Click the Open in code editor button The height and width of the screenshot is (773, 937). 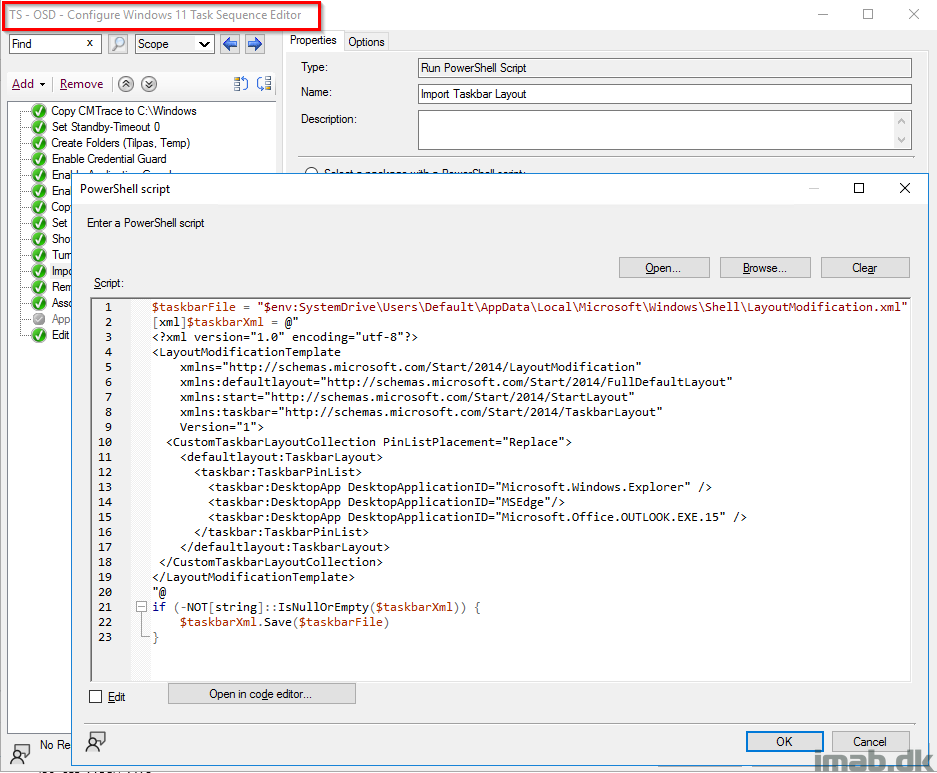(x=261, y=694)
